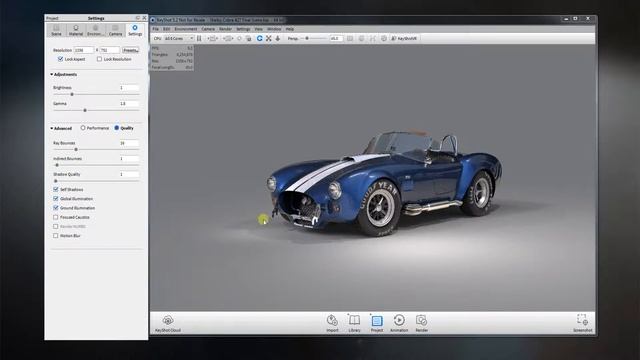
Task: Select the Performance radio button
Action: [83, 128]
